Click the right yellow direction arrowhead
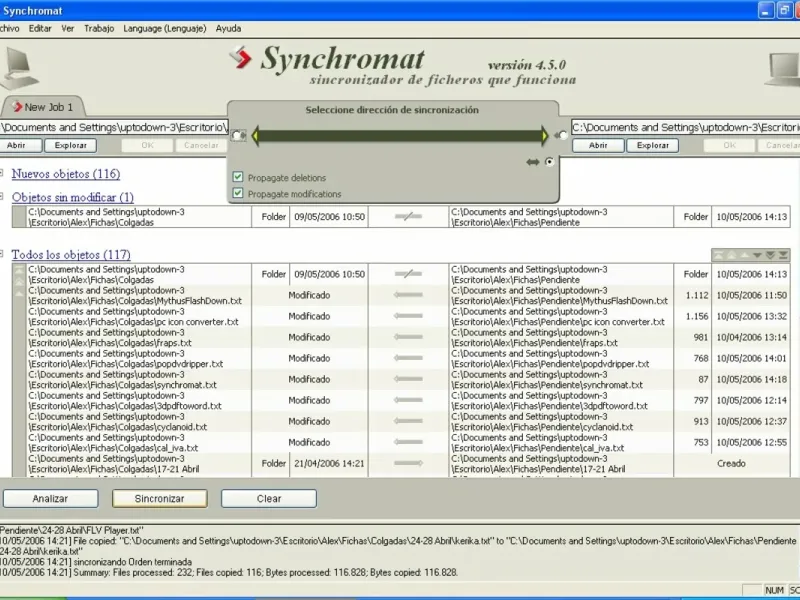Viewport: 800px width, 600px height. coord(545,136)
